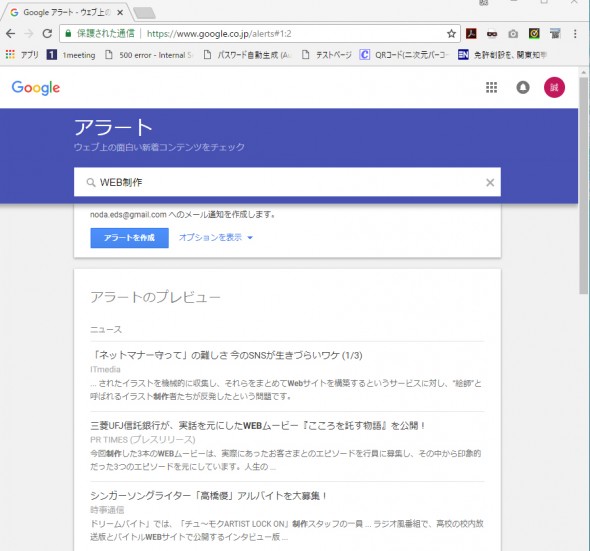Viewport: 590px width, 551px height.
Task: Open the EN 免許制… bookmark
Action: [x=502, y=55]
